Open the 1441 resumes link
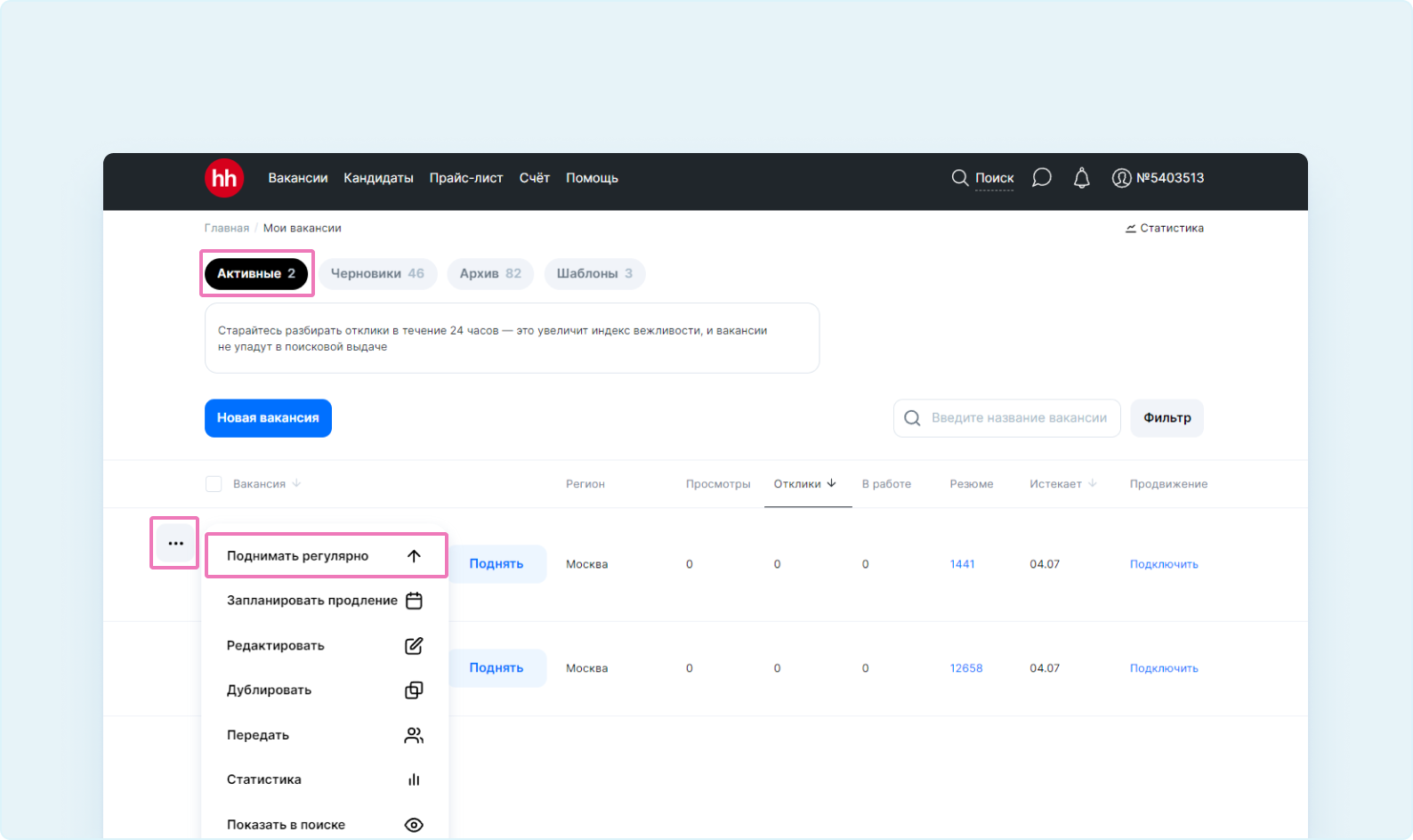This screenshot has width=1413, height=840. (x=962, y=564)
